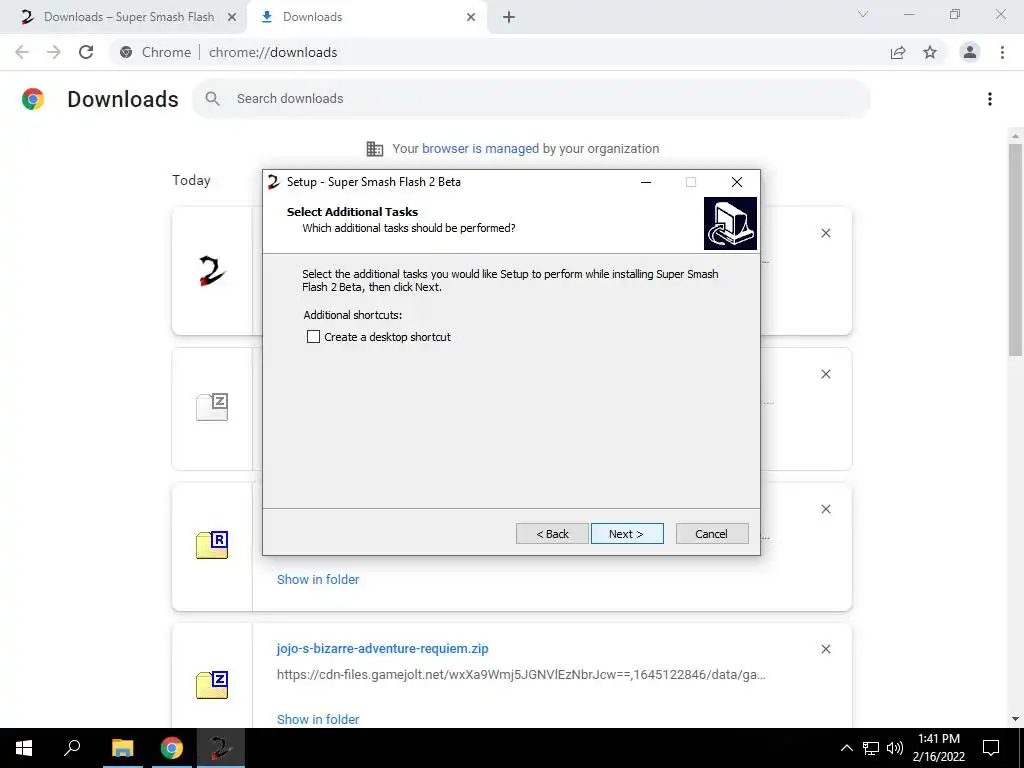Click the search magnifier in Downloads

coord(212,99)
